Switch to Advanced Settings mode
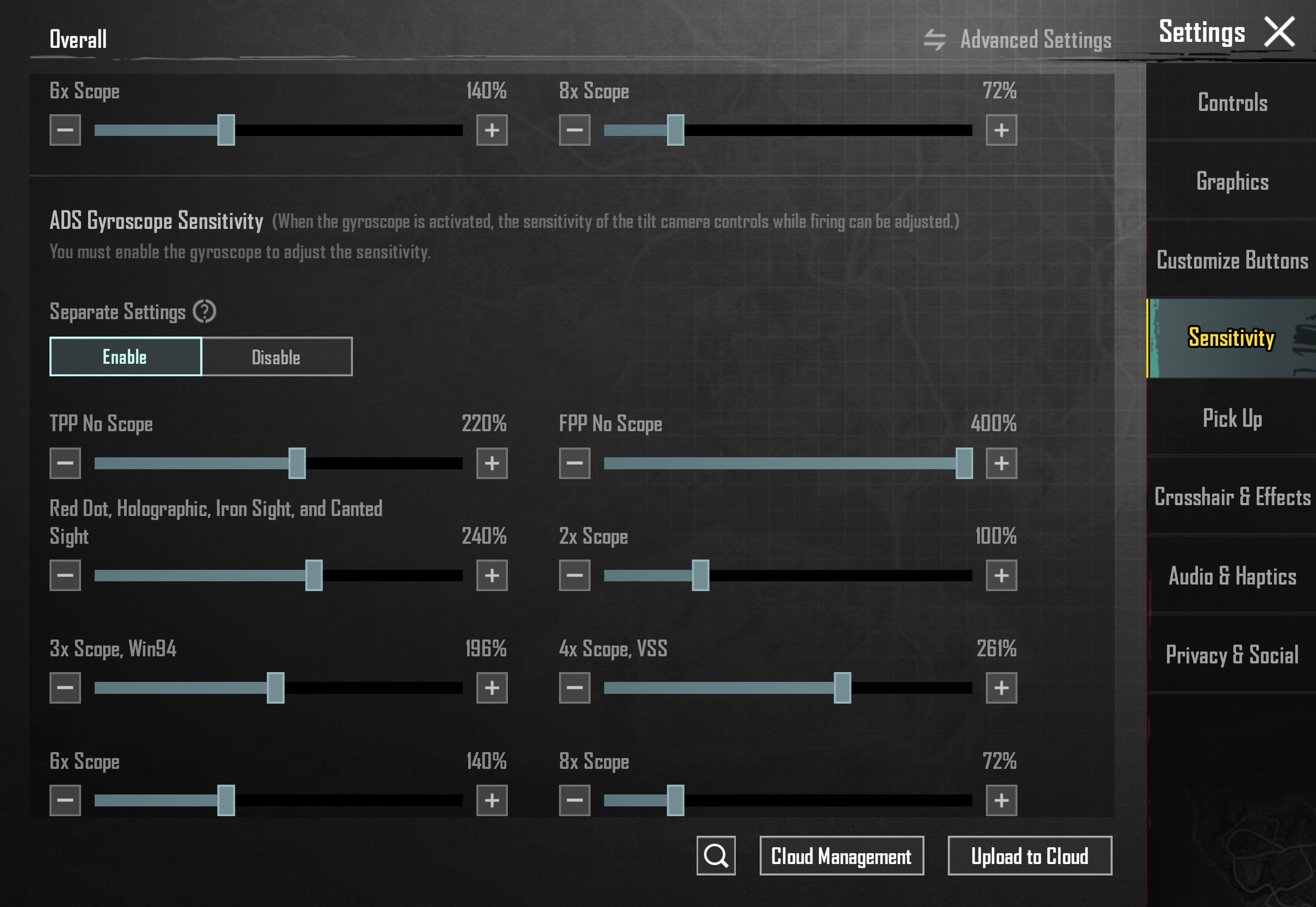Viewport: 1316px width, 907px height. coord(1035,40)
